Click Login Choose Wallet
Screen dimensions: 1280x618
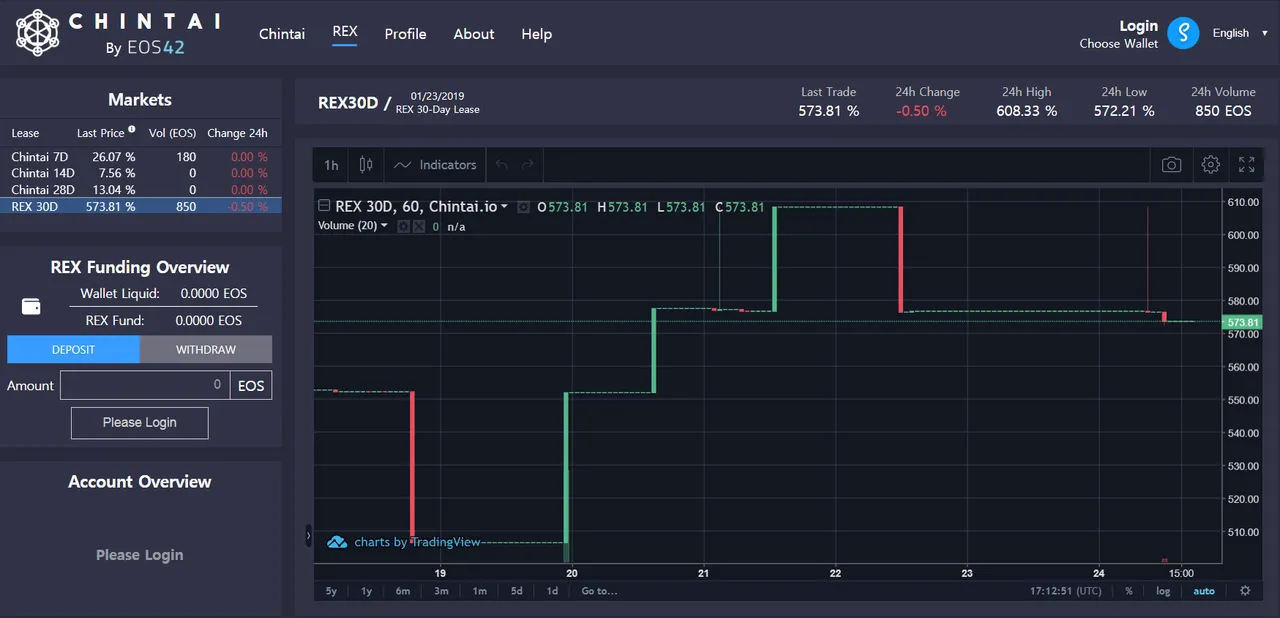click(x=1119, y=34)
